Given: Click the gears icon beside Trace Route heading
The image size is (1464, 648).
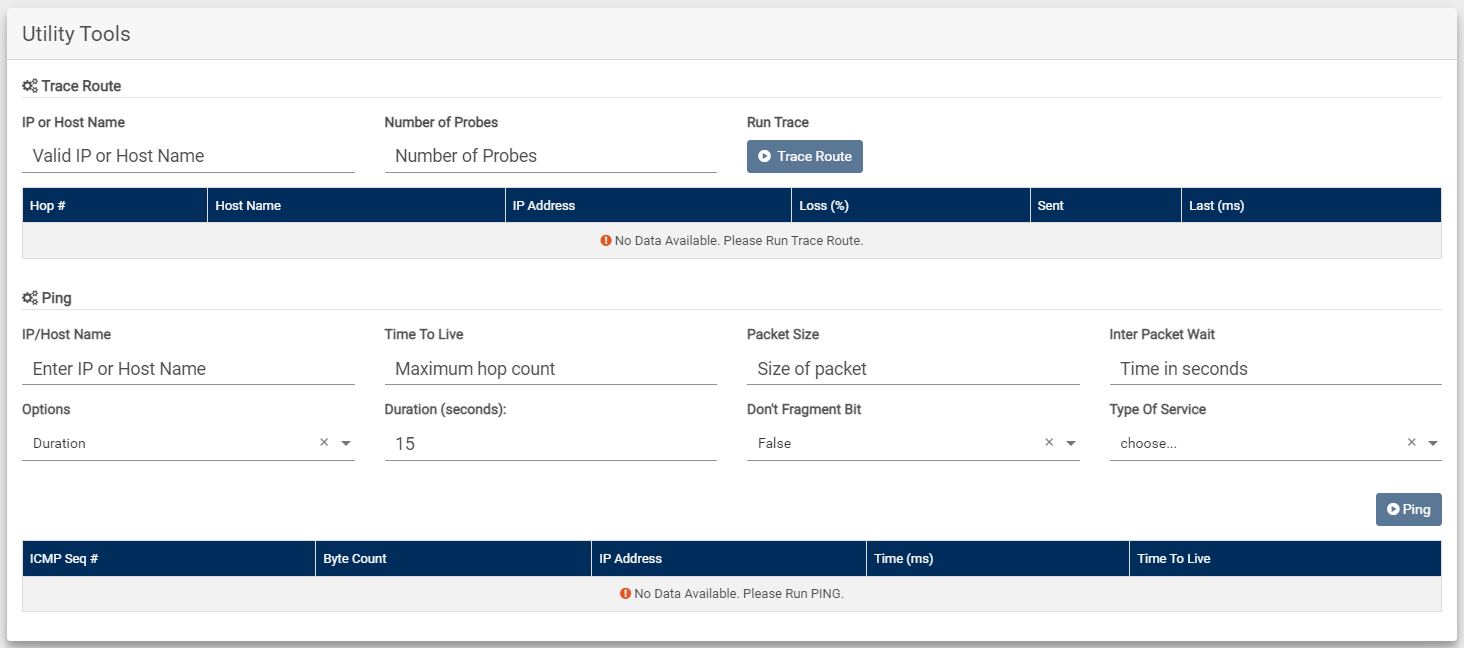Looking at the screenshot, I should pos(30,86).
